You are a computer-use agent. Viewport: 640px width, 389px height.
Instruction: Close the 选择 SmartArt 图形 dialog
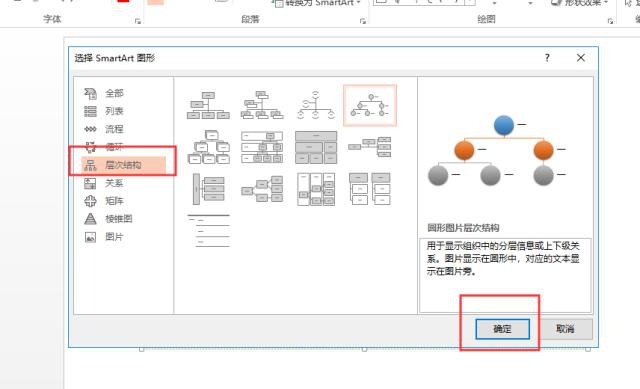coord(580,58)
